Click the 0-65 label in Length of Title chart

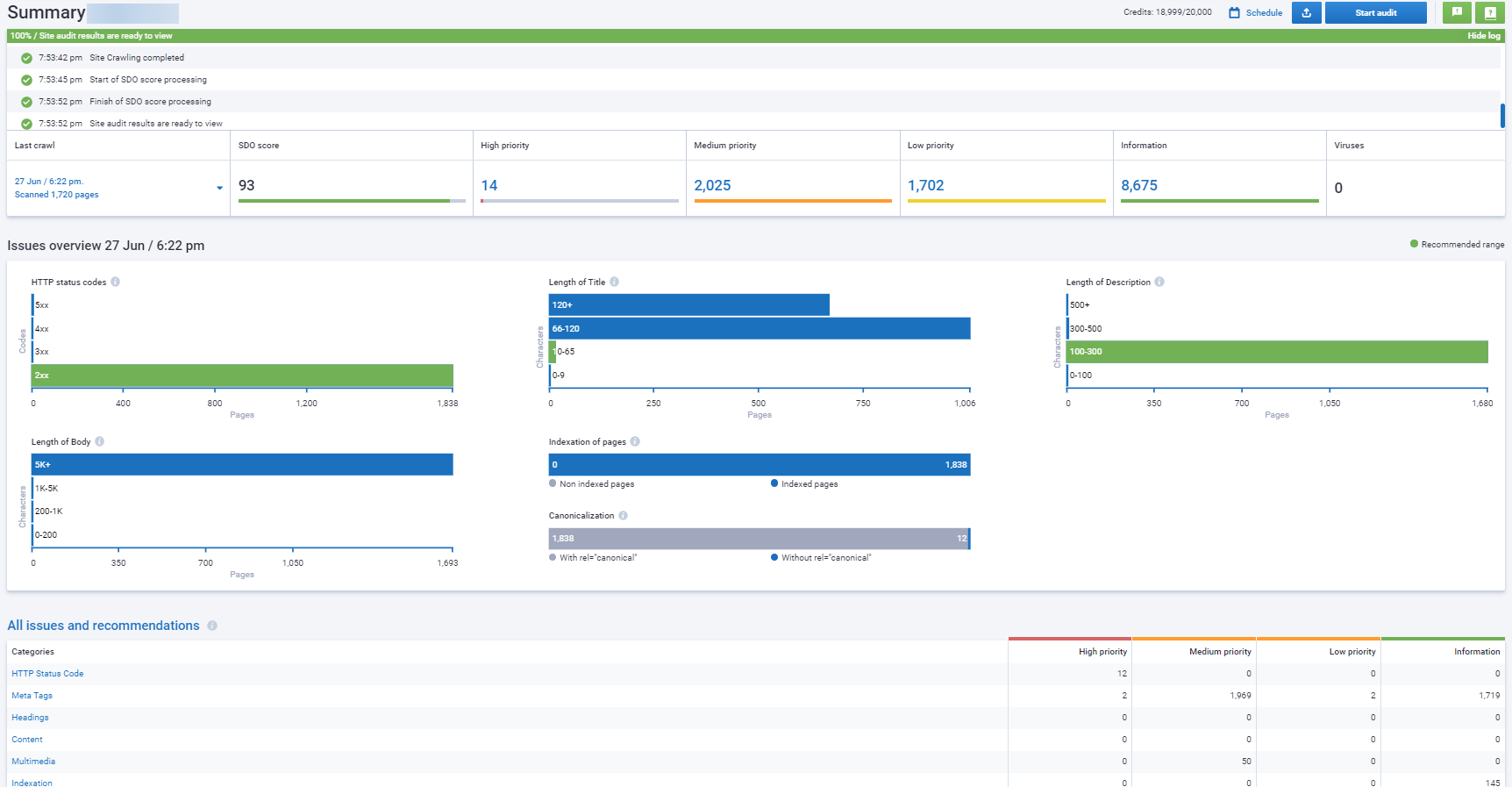[566, 352]
